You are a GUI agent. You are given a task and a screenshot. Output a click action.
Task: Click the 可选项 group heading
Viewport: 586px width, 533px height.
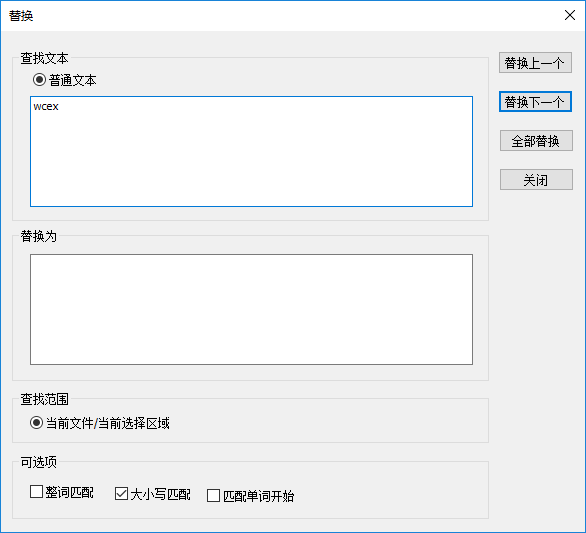(38, 462)
